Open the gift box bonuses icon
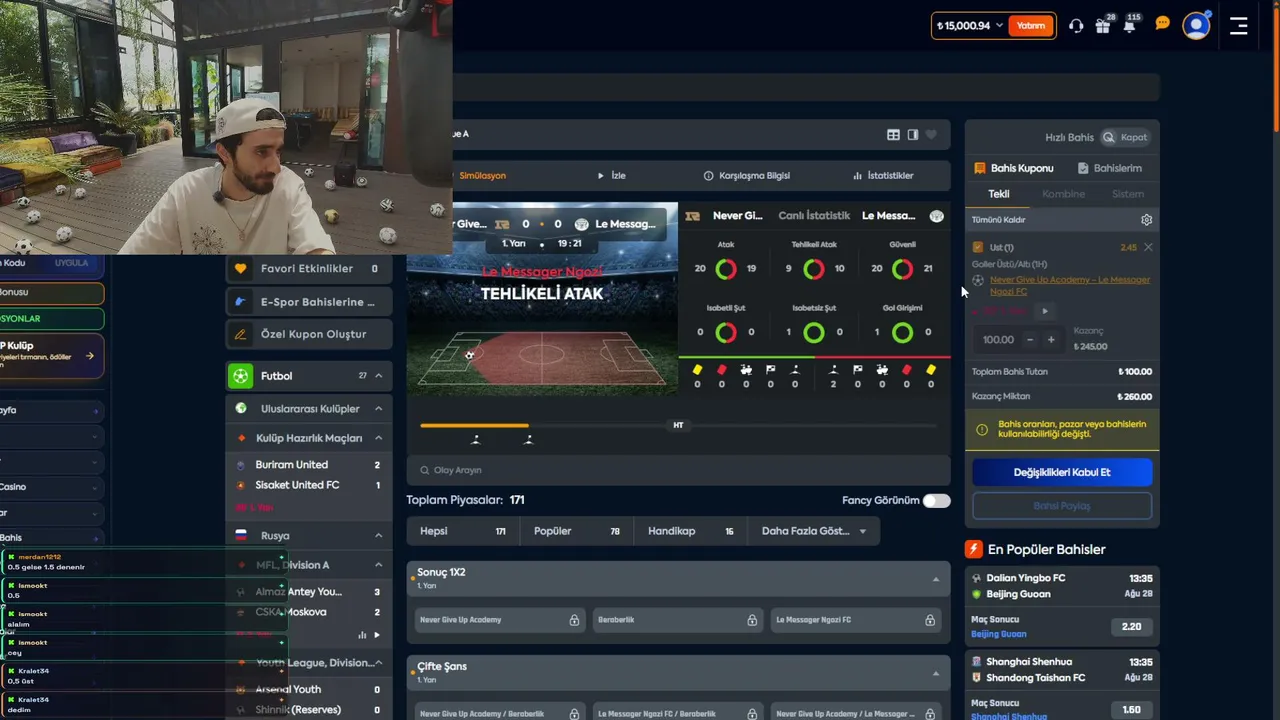The width and height of the screenshot is (1280, 720). (x=1102, y=26)
